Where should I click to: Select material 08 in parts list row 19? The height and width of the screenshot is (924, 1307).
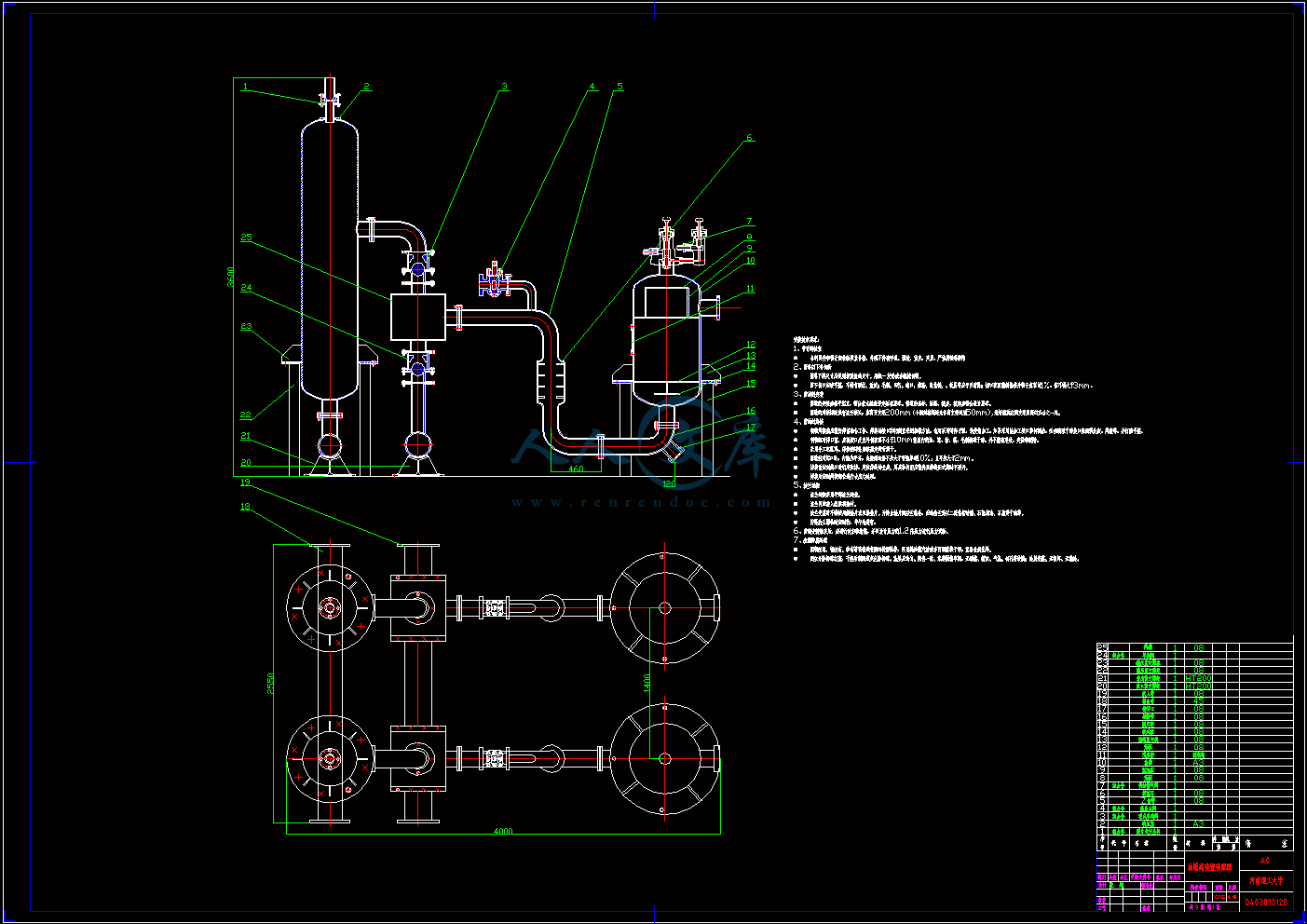(1198, 693)
